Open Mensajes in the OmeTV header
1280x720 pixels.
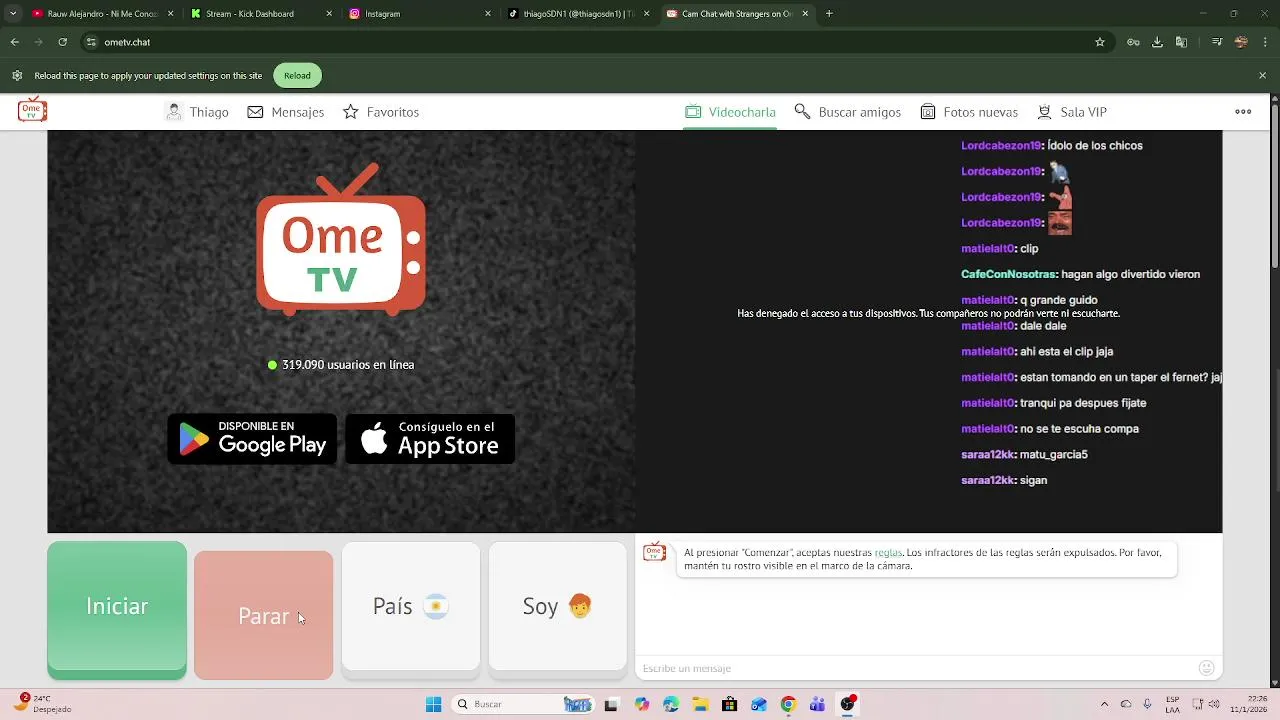[x=286, y=112]
